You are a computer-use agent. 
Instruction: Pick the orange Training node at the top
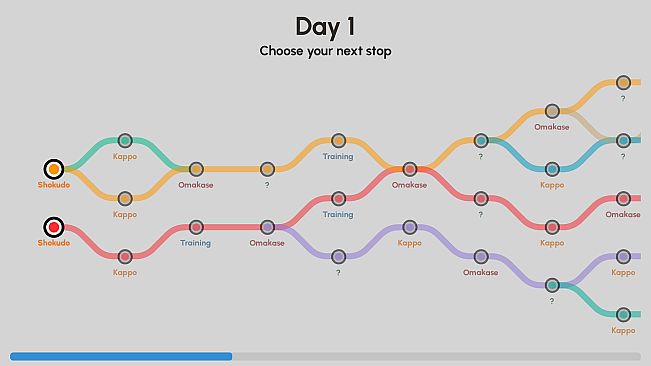[x=338, y=141]
